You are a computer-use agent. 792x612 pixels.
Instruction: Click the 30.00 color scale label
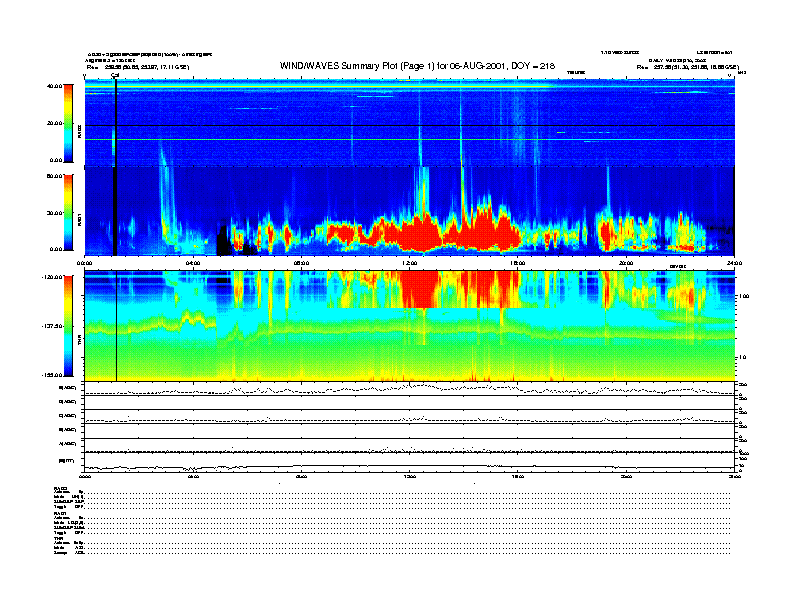tap(54, 213)
